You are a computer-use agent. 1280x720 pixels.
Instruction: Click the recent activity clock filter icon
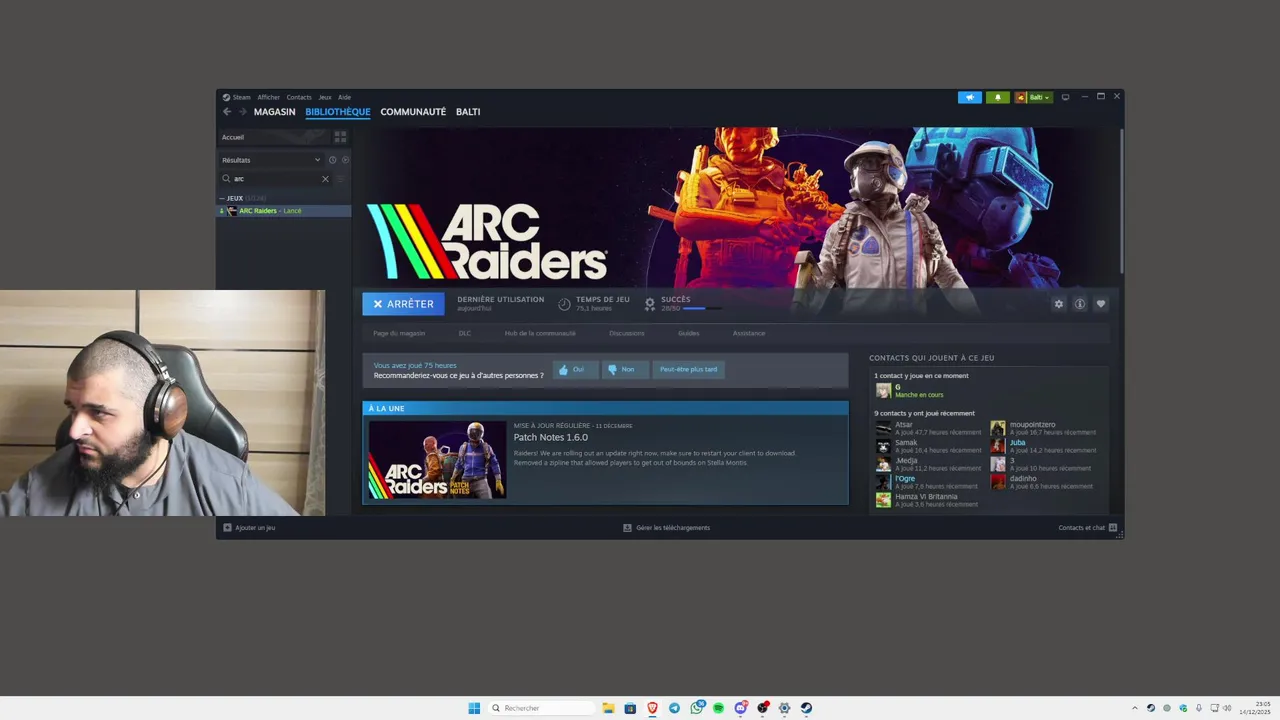[x=333, y=160]
